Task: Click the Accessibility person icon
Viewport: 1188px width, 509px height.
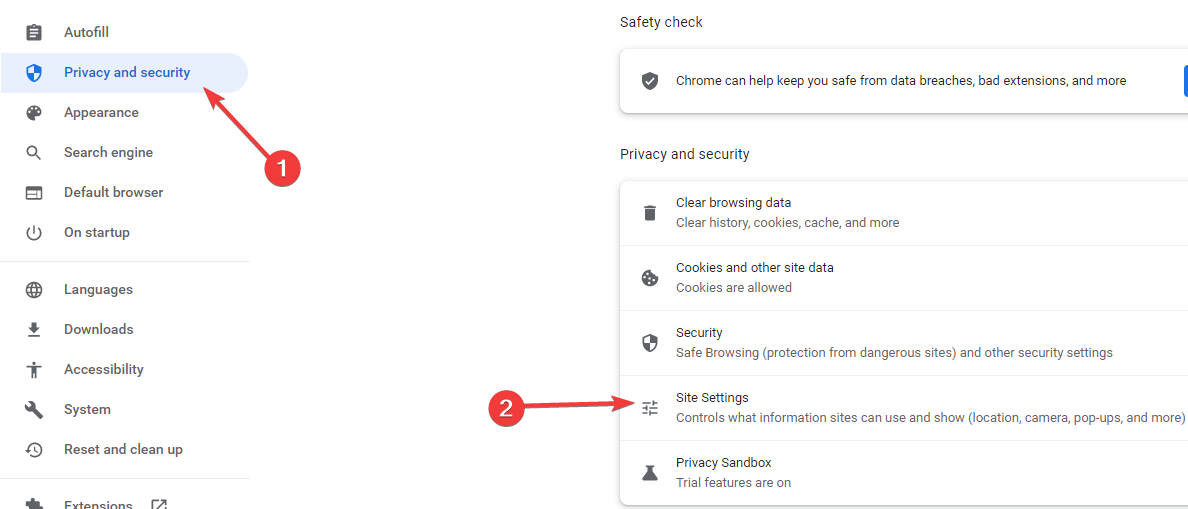Action: point(34,370)
